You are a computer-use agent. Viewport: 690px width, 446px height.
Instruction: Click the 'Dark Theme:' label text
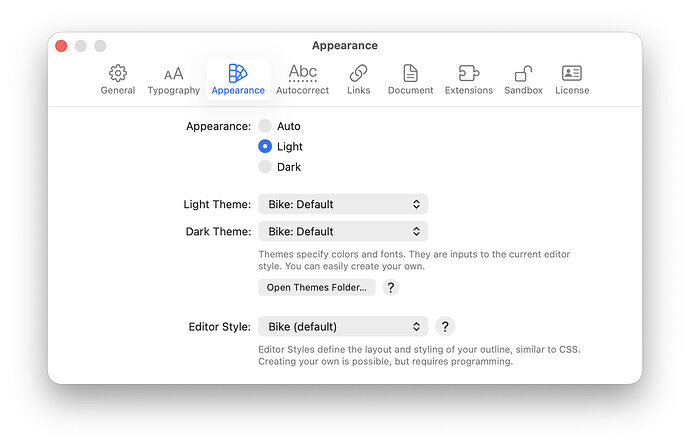[x=218, y=232]
